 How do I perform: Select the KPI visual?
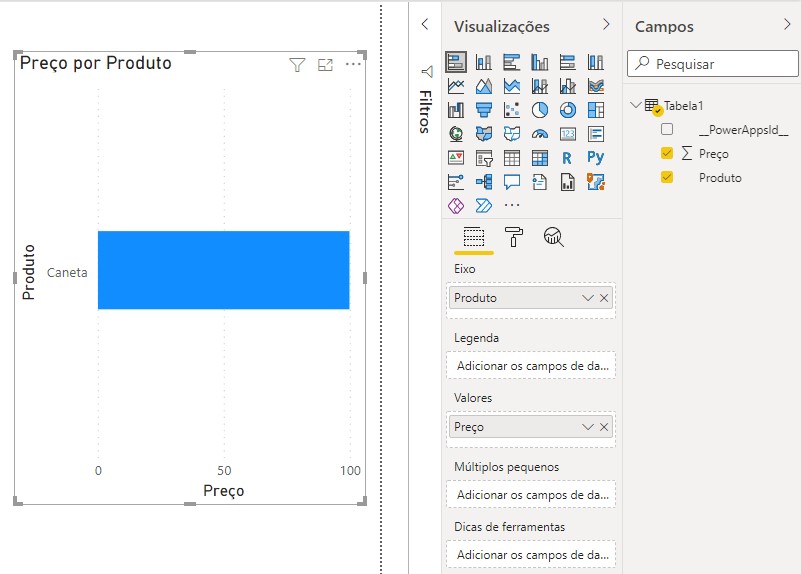click(x=456, y=158)
